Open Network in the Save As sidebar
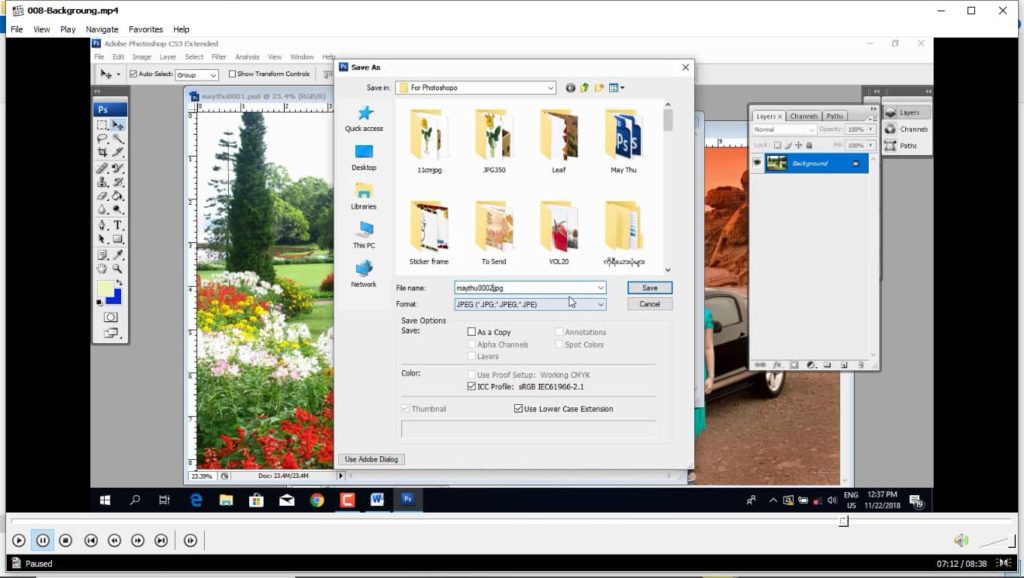1024x578 pixels. tap(364, 274)
